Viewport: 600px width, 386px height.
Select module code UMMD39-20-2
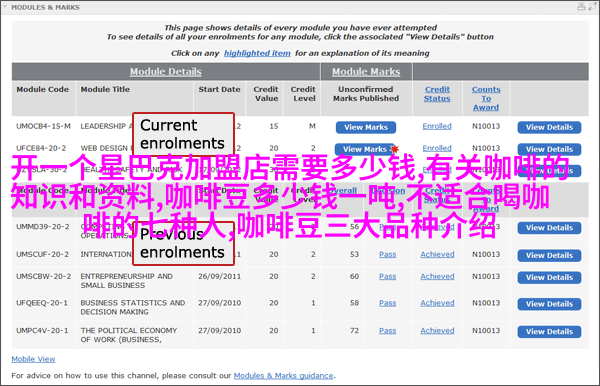pos(43,227)
